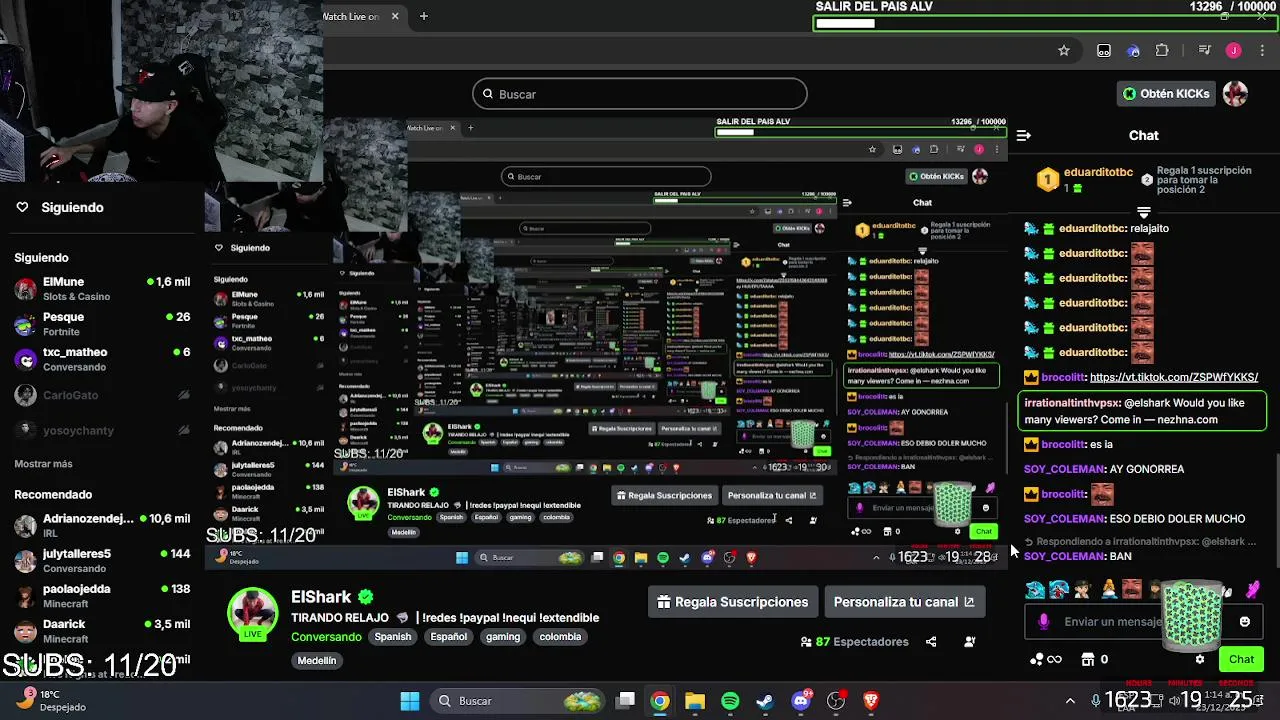Open CarloGato offline channel
This screenshot has width=1280, height=720.
102,395
